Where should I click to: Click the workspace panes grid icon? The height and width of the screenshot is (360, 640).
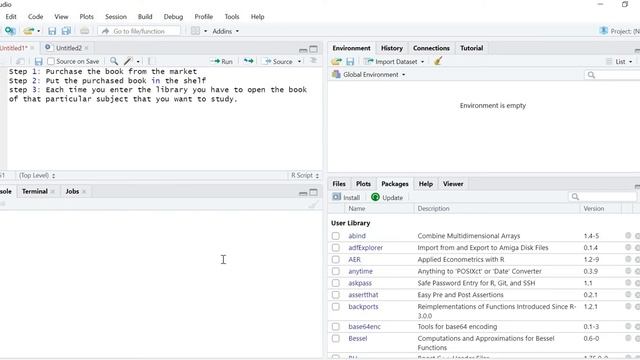tap(196, 31)
